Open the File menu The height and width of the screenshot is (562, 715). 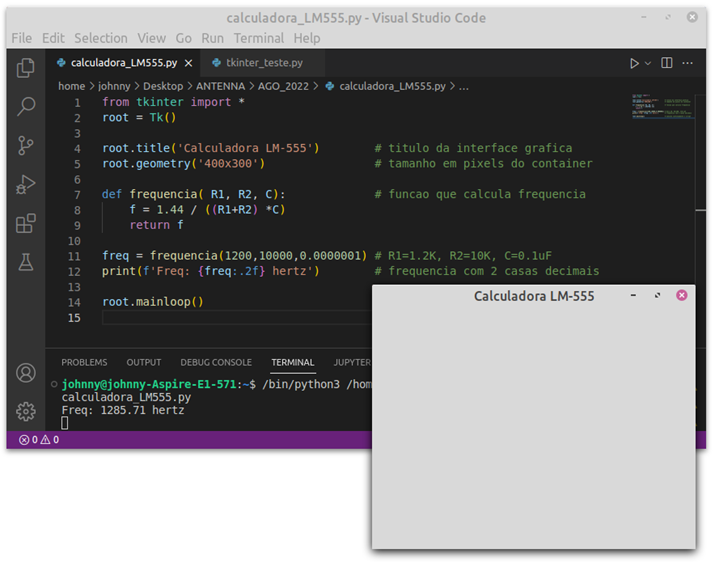point(21,38)
